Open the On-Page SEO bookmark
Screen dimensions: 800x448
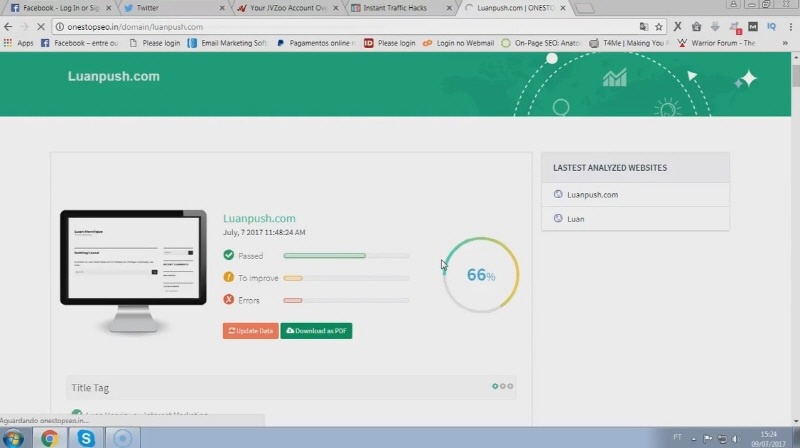click(x=541, y=43)
